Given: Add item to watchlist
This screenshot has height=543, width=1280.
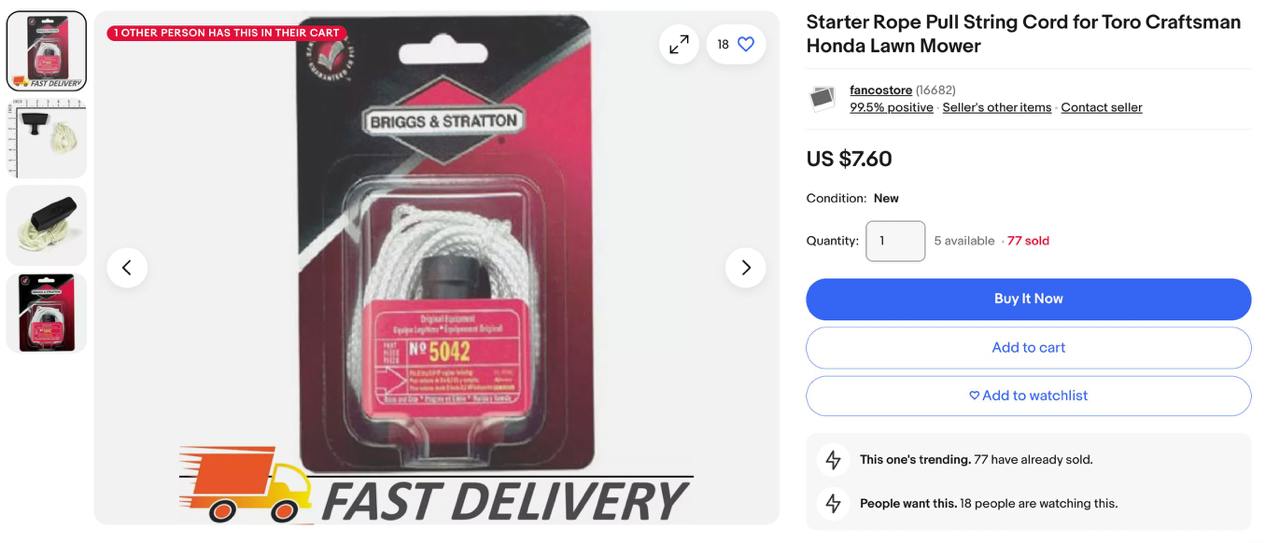Looking at the screenshot, I should (x=1029, y=396).
